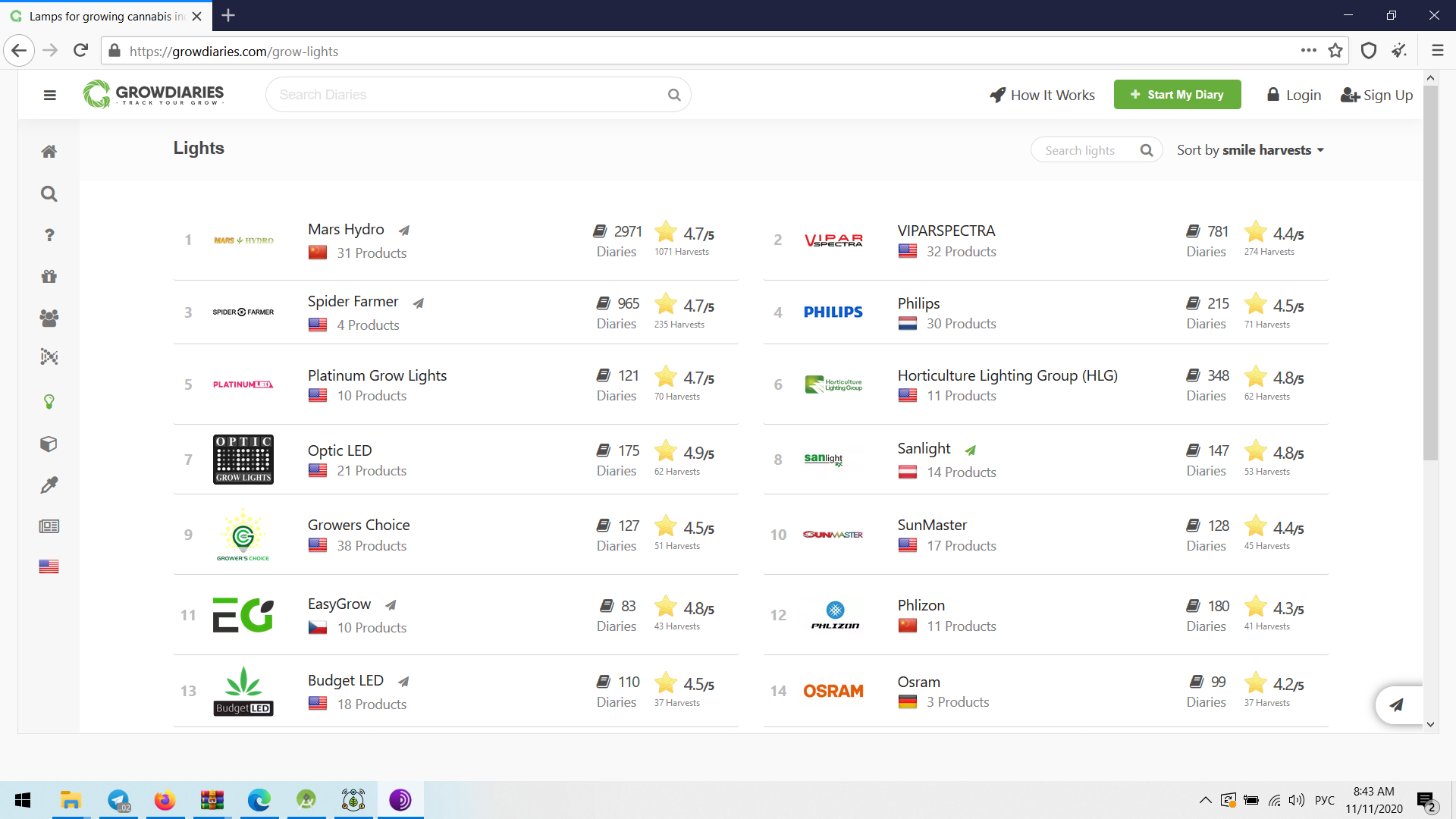Open the Phlizon brand

(x=921, y=605)
